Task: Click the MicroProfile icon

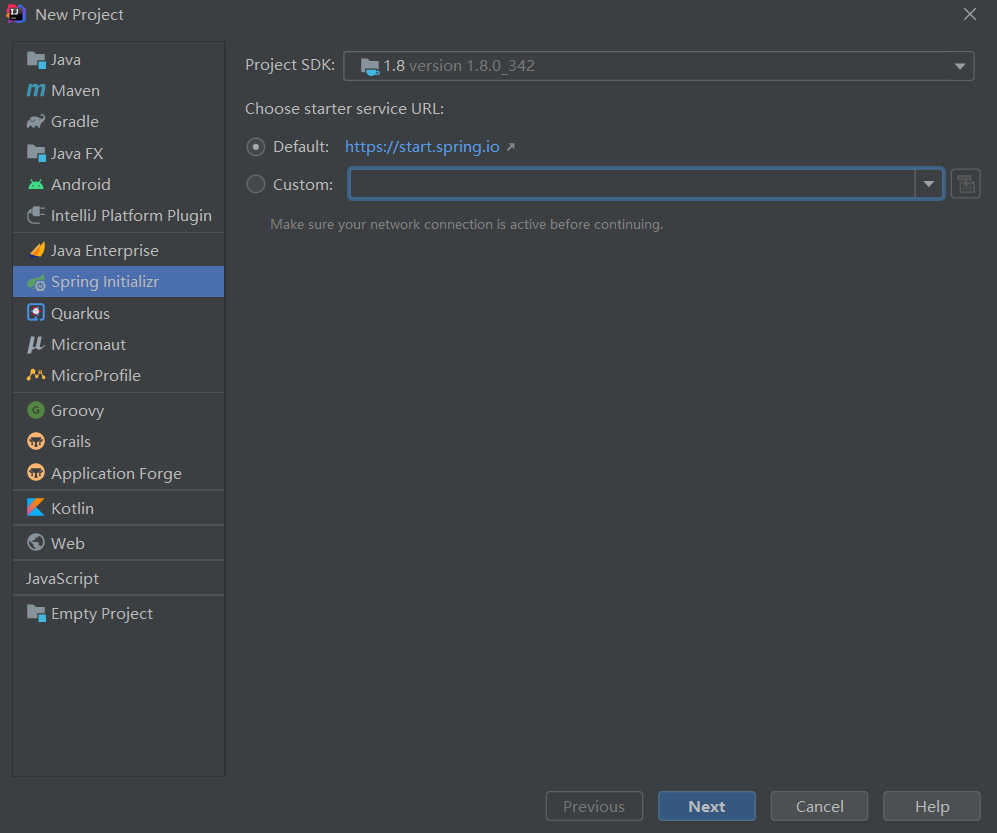Action: point(36,375)
